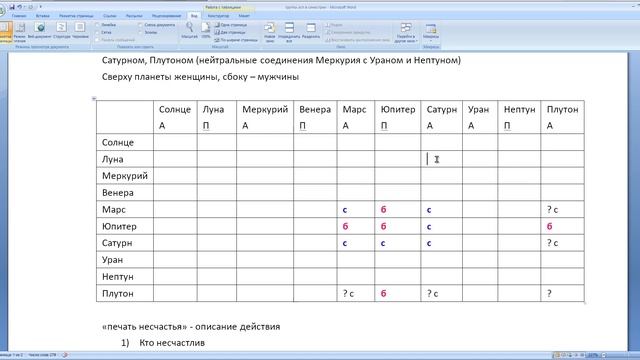Redo the last action in the quick access toolbar
This screenshot has width=640, height=360.
pyautogui.click(x=30, y=7)
